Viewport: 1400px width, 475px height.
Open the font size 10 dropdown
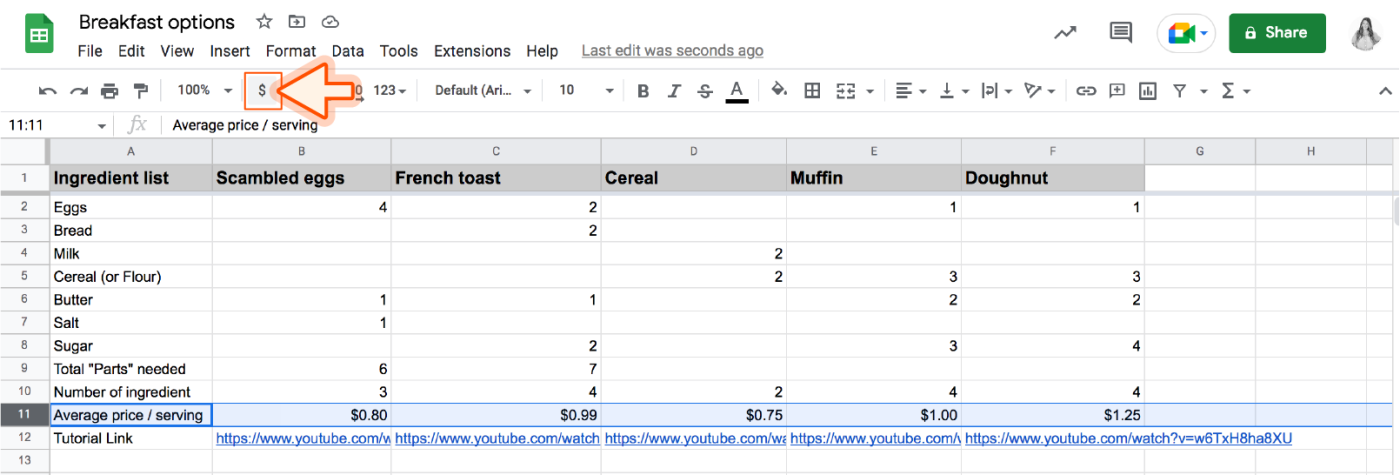pyautogui.click(x=586, y=90)
